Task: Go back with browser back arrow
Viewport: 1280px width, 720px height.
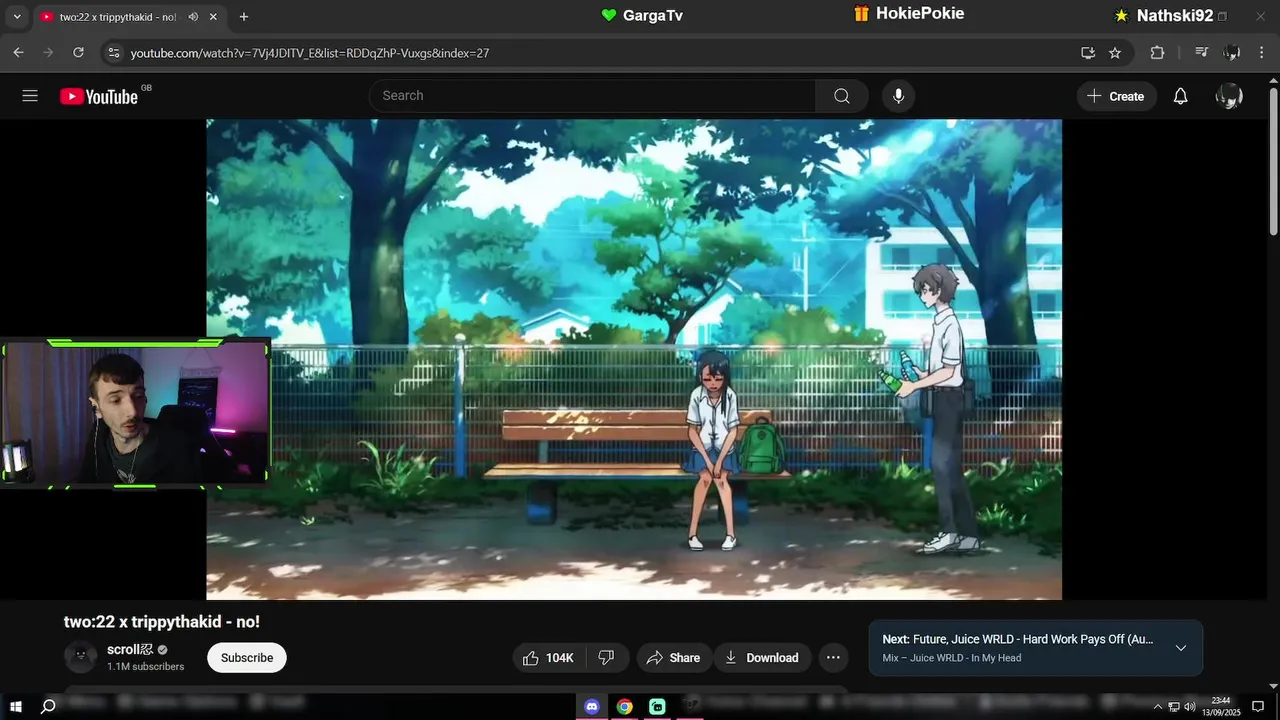Action: (18, 53)
